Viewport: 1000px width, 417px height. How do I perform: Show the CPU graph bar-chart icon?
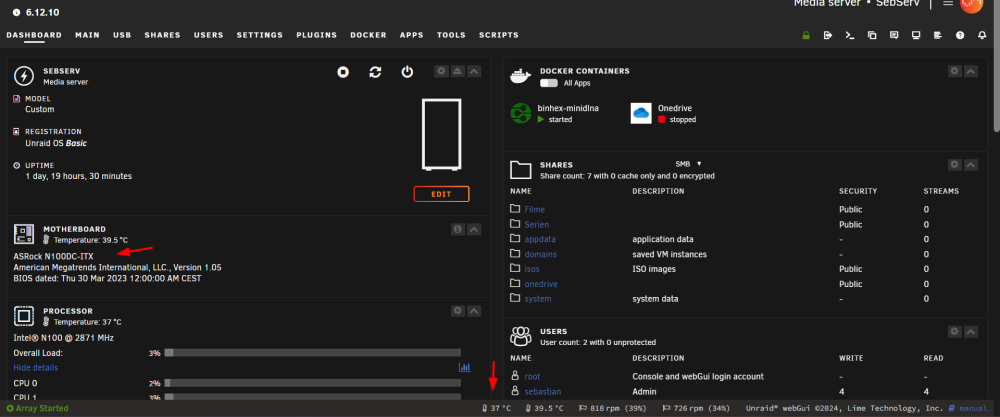pyautogui.click(x=464, y=367)
